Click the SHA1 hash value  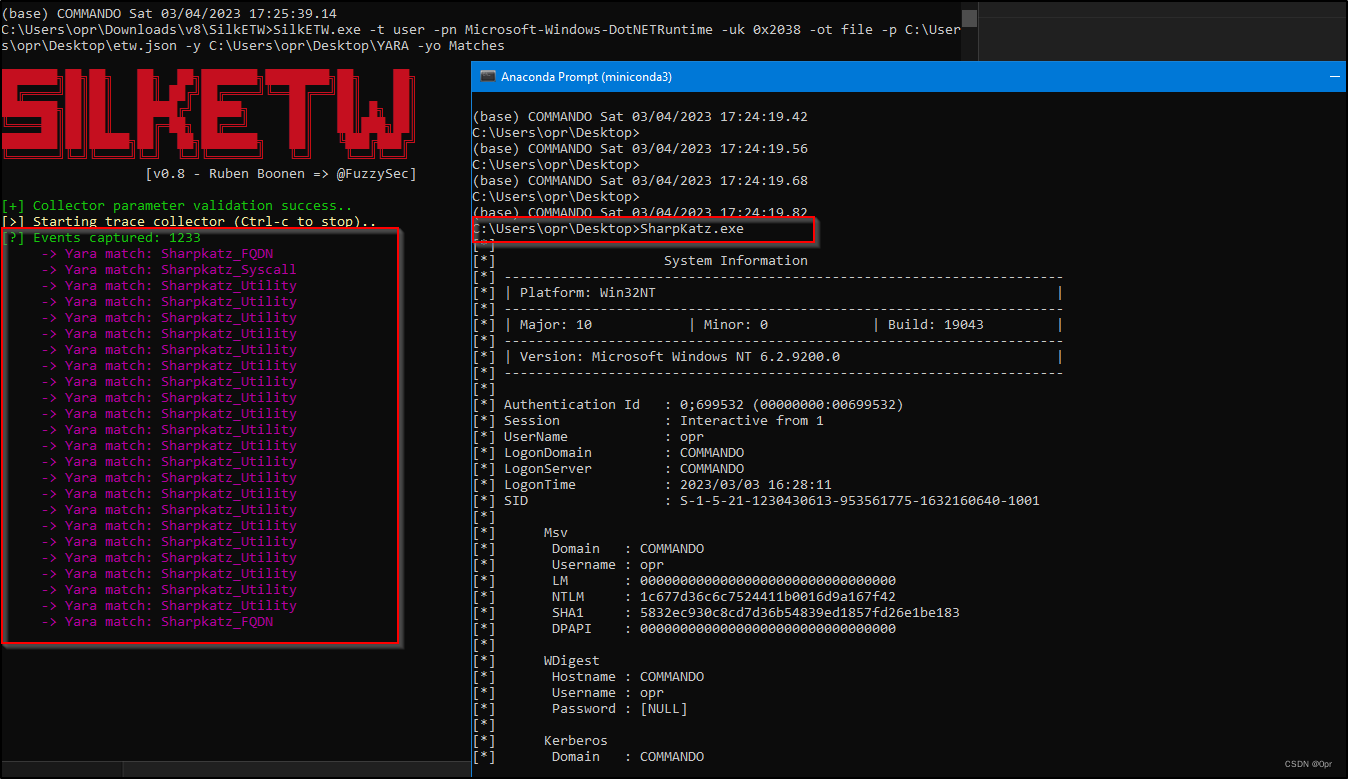tap(800, 613)
